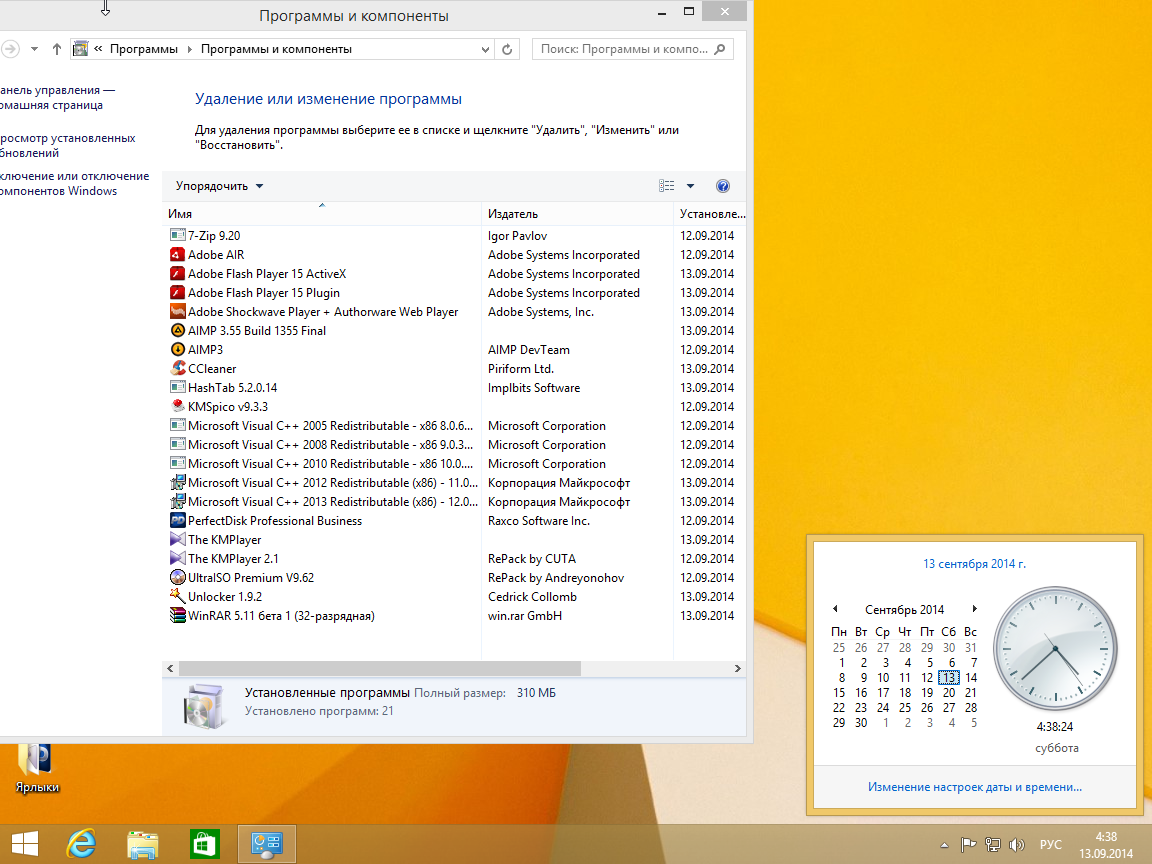Click the search magnifier icon
Viewport: 1152px width, 864px height.
[x=720, y=49]
